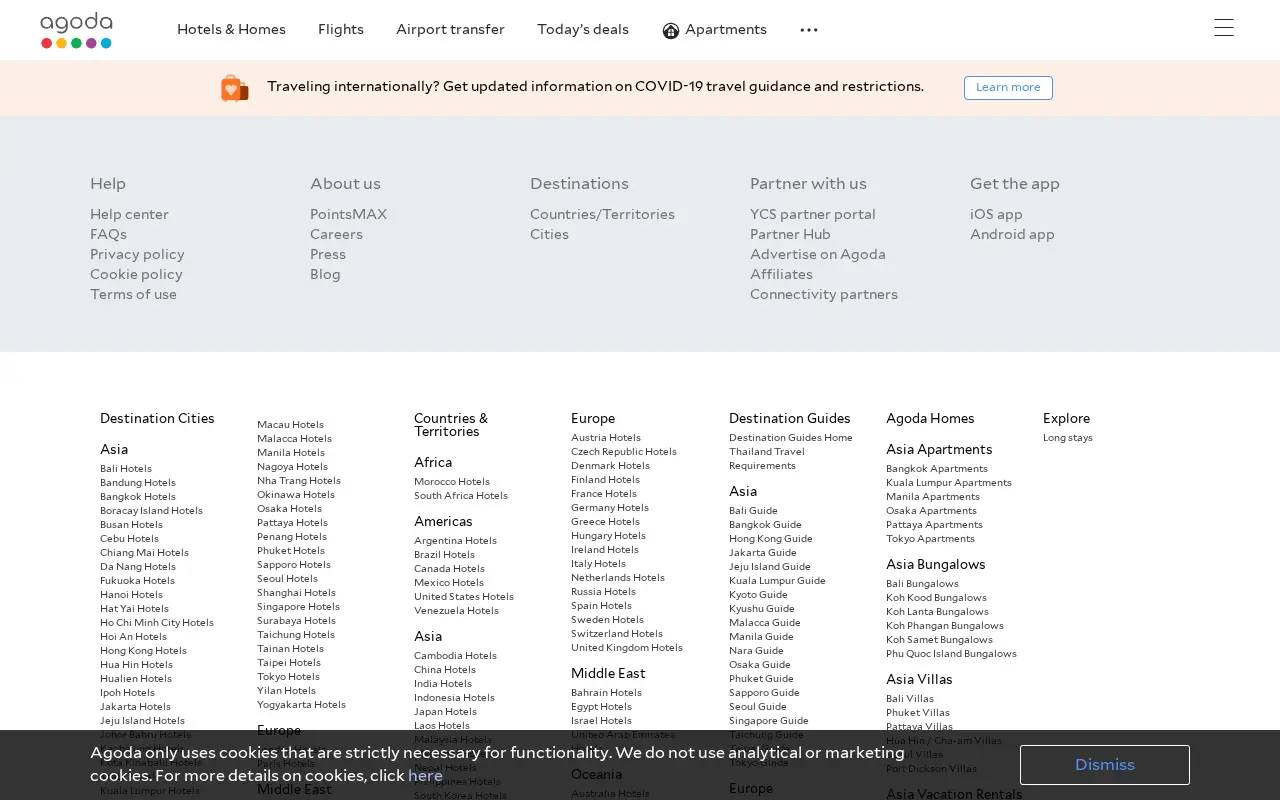View Morocco Hotels
The image size is (1280, 800).
point(452,481)
